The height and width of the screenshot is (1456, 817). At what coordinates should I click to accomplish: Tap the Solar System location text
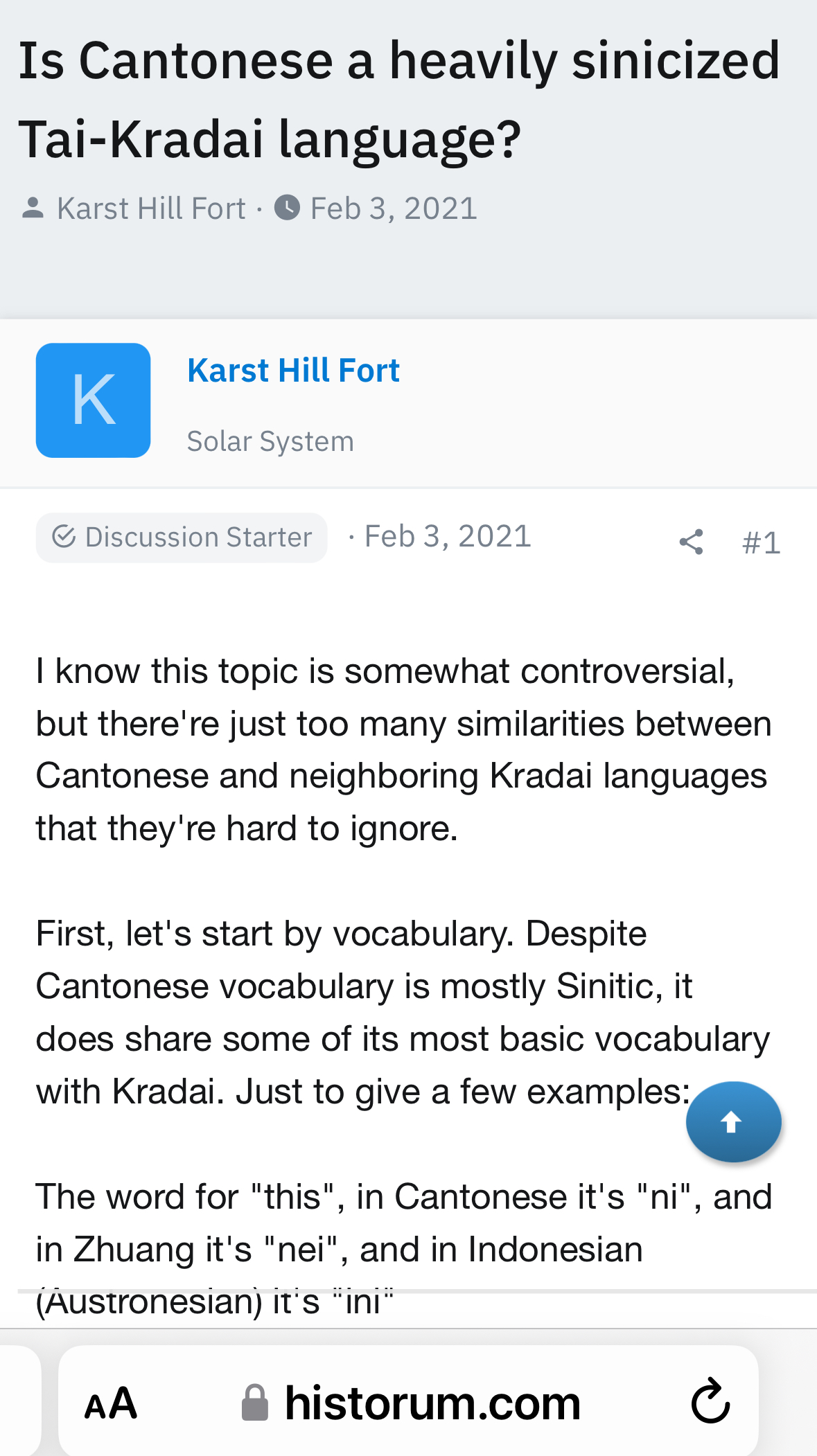270,441
